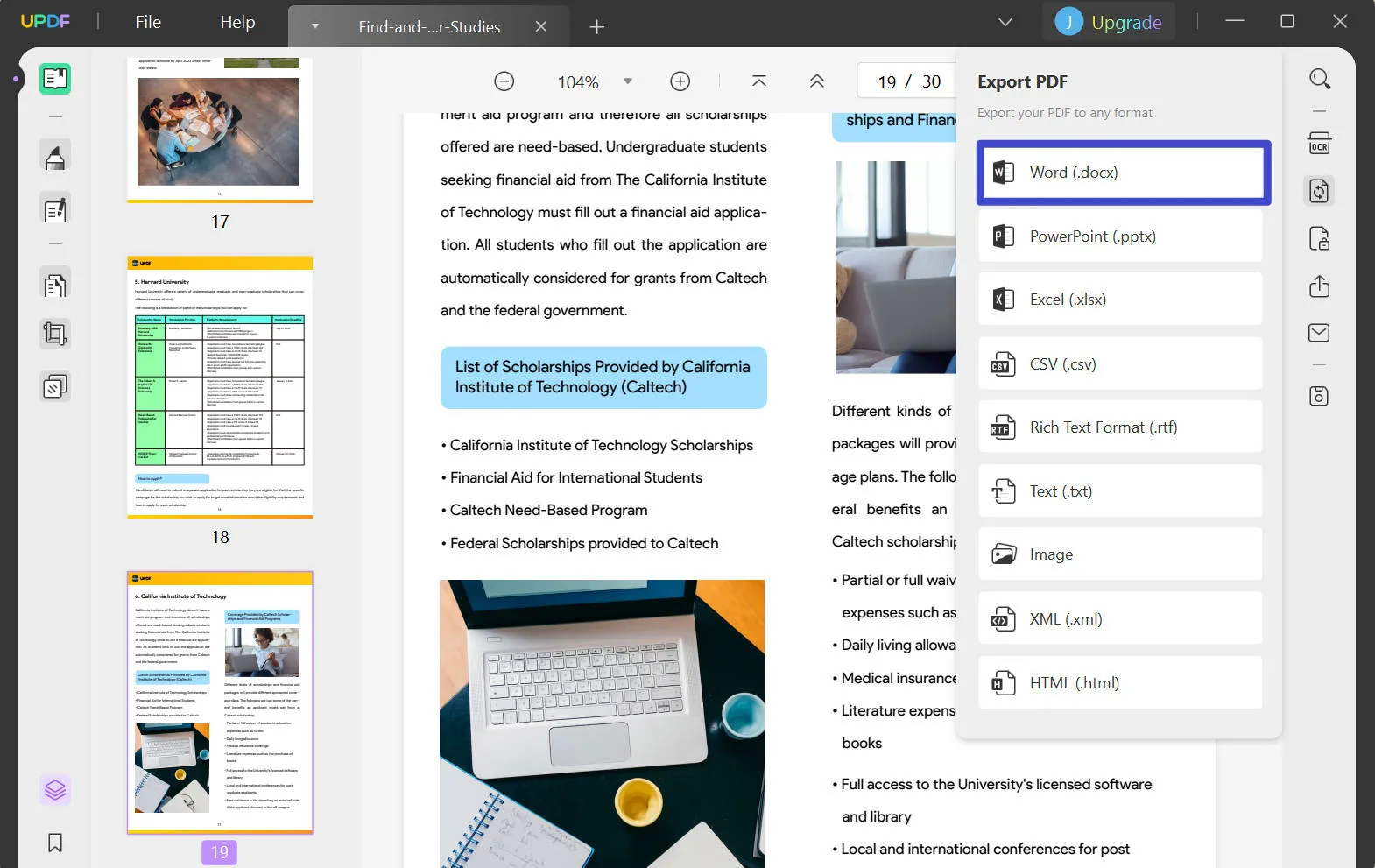The height and width of the screenshot is (868, 1375).
Task: Open the Bookmark panel icon
Action: [x=55, y=843]
